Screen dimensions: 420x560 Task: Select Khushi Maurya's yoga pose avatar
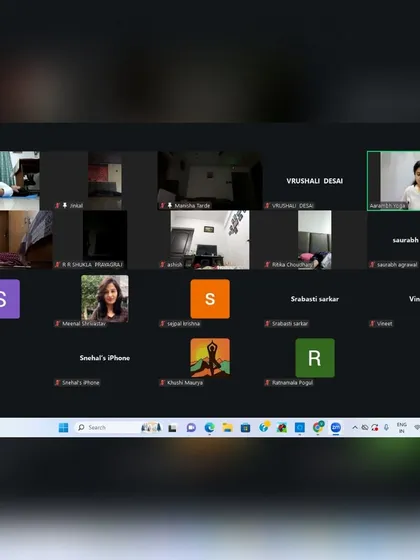[210, 358]
